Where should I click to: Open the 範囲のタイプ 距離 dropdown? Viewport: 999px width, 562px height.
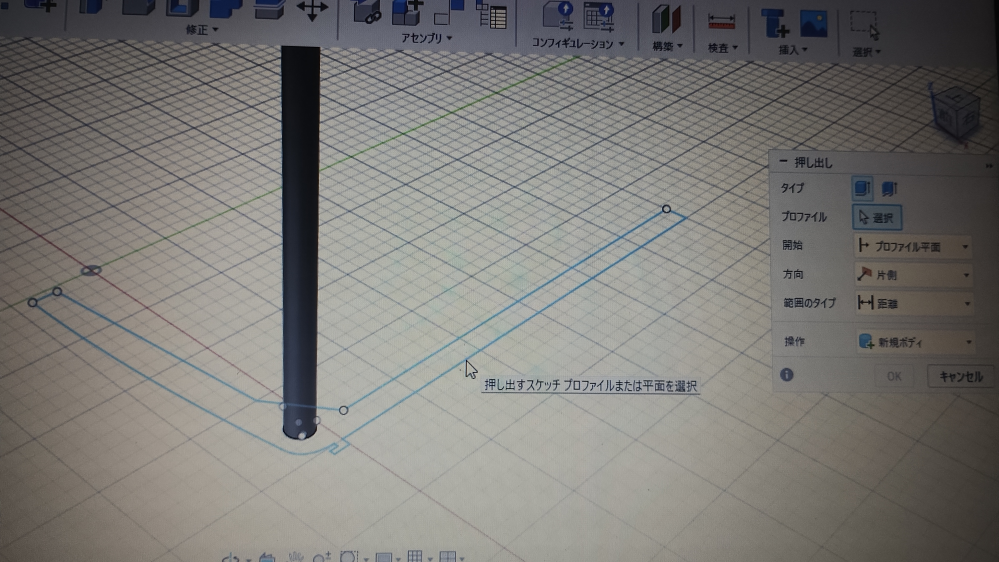click(x=913, y=303)
